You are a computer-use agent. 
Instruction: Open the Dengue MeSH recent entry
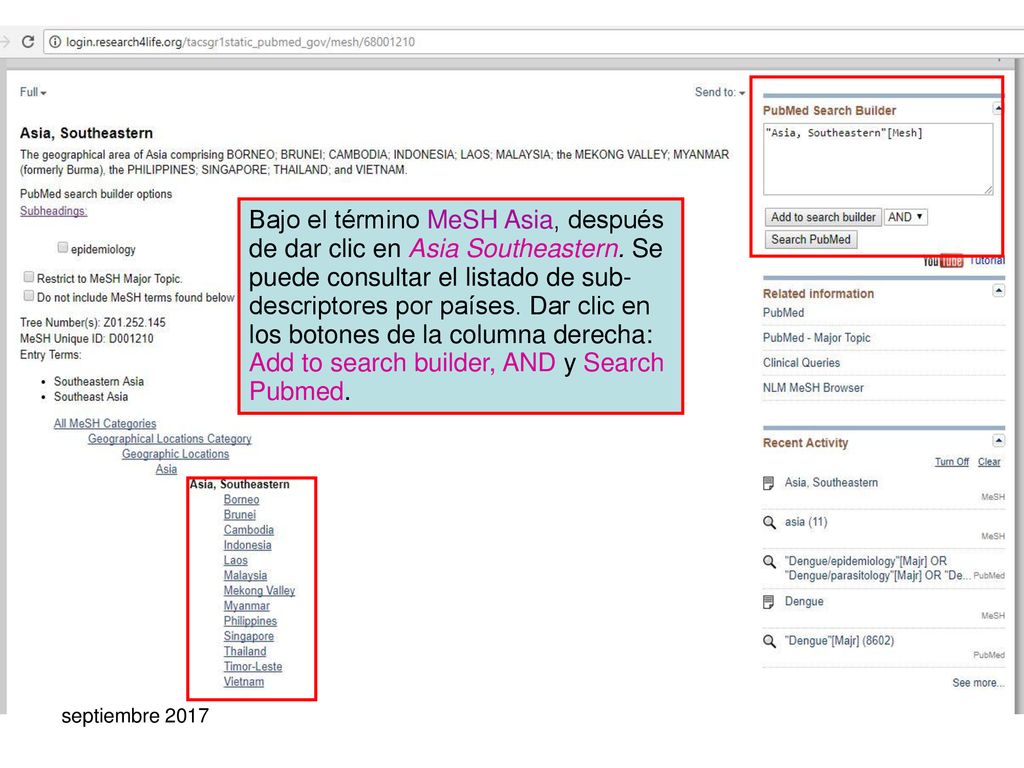(x=804, y=601)
